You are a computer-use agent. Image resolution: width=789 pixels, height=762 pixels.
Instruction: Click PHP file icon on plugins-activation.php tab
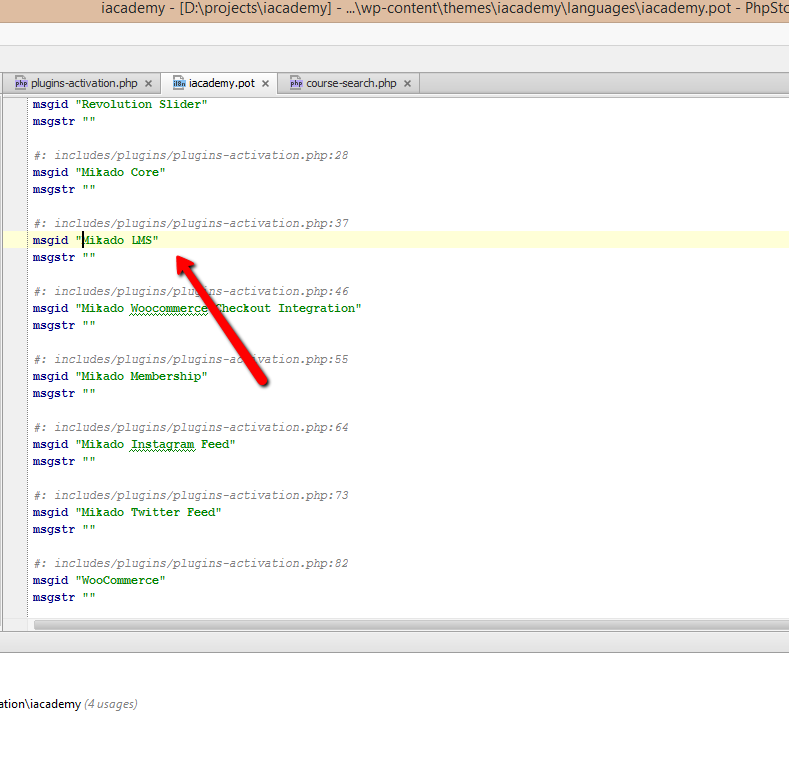[21, 84]
